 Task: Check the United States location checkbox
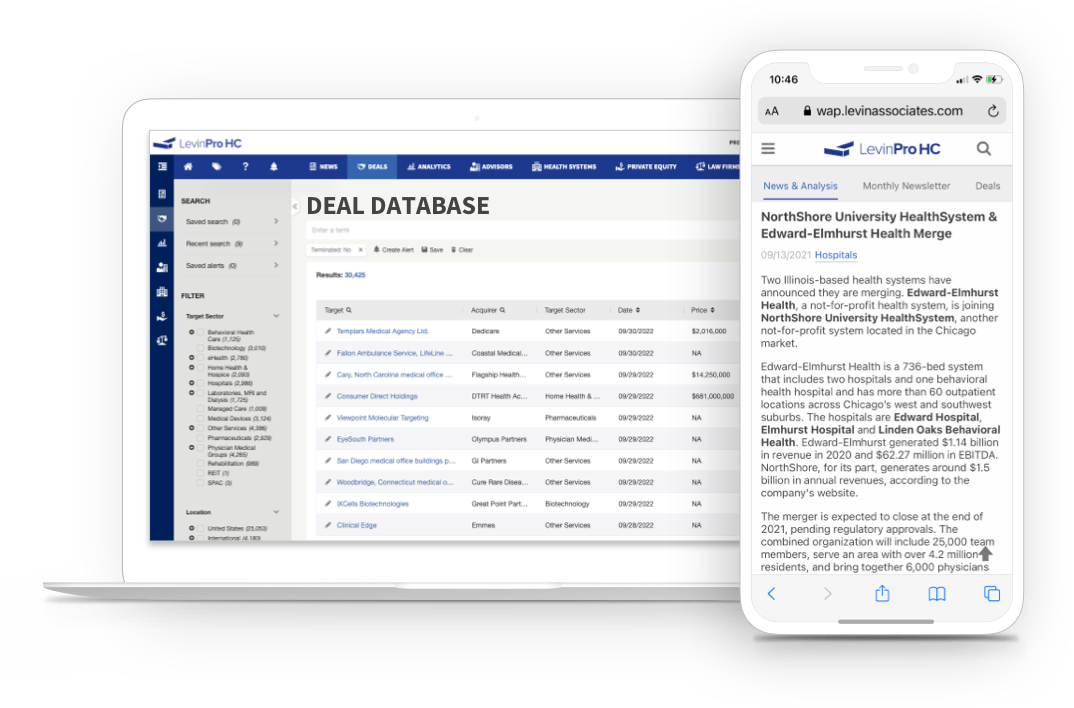click(201, 529)
